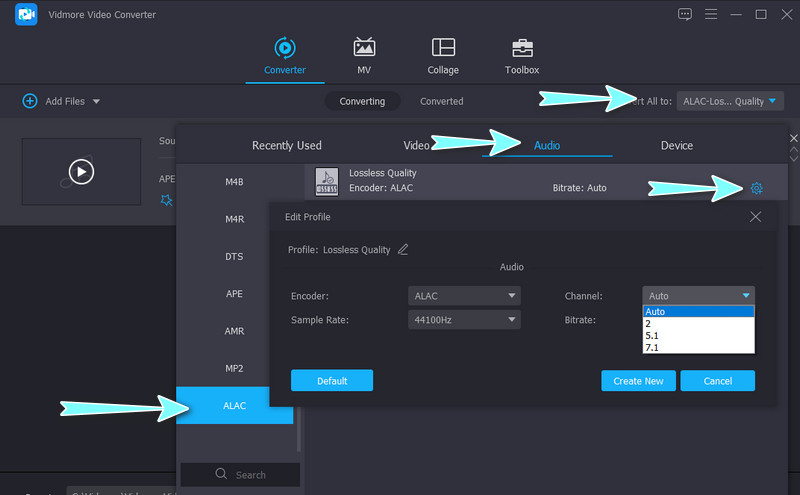The image size is (800, 495).
Task: Click the Default button
Action: 332,381
